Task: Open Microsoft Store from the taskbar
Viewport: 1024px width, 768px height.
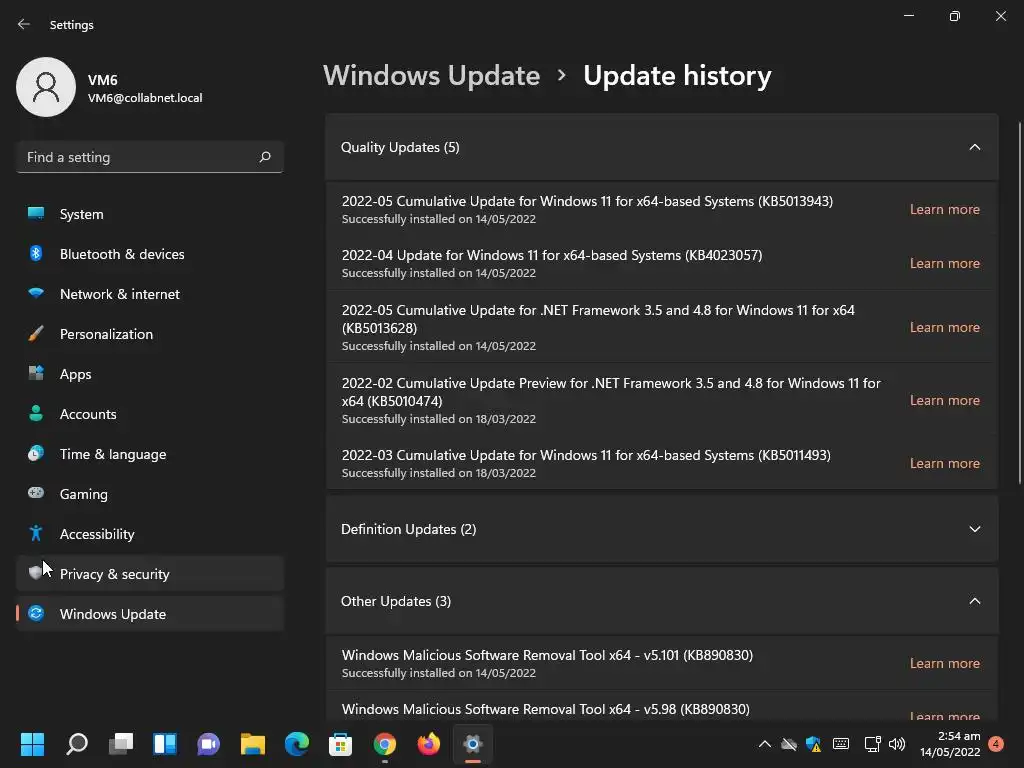Action: pos(340,744)
